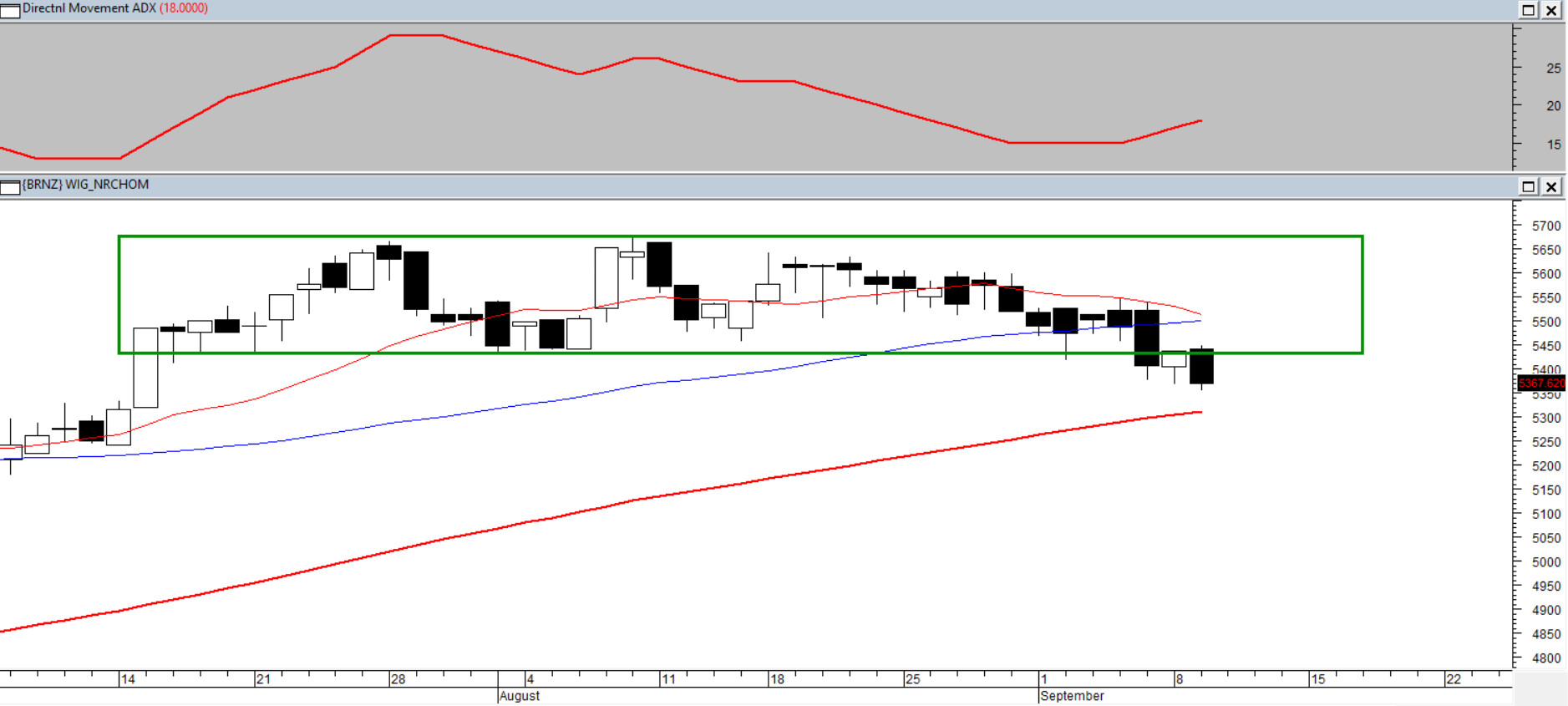Select the last black candle on the chart
The height and width of the screenshot is (706, 1568).
(x=1201, y=367)
